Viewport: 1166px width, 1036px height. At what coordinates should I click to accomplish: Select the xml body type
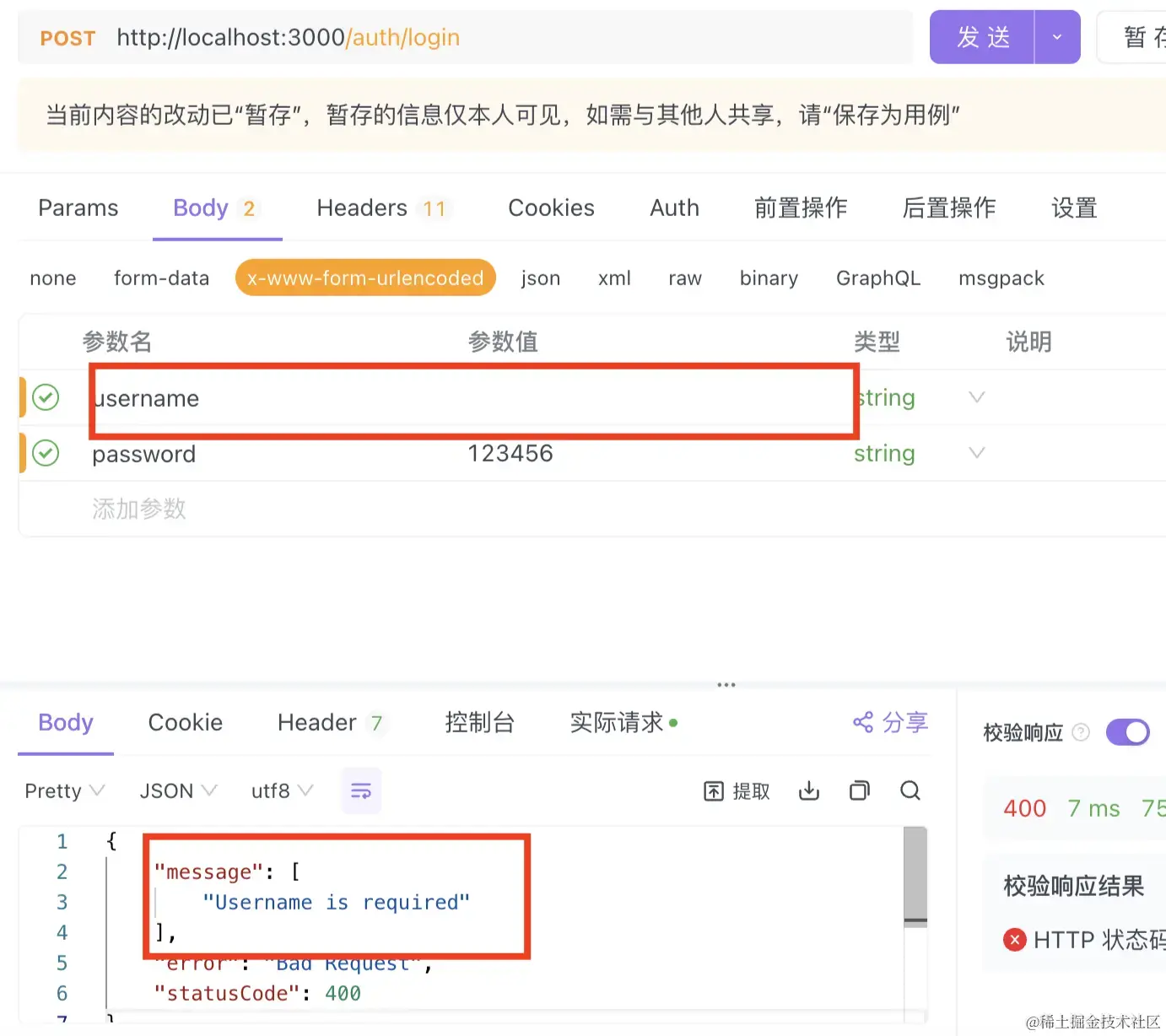(614, 278)
